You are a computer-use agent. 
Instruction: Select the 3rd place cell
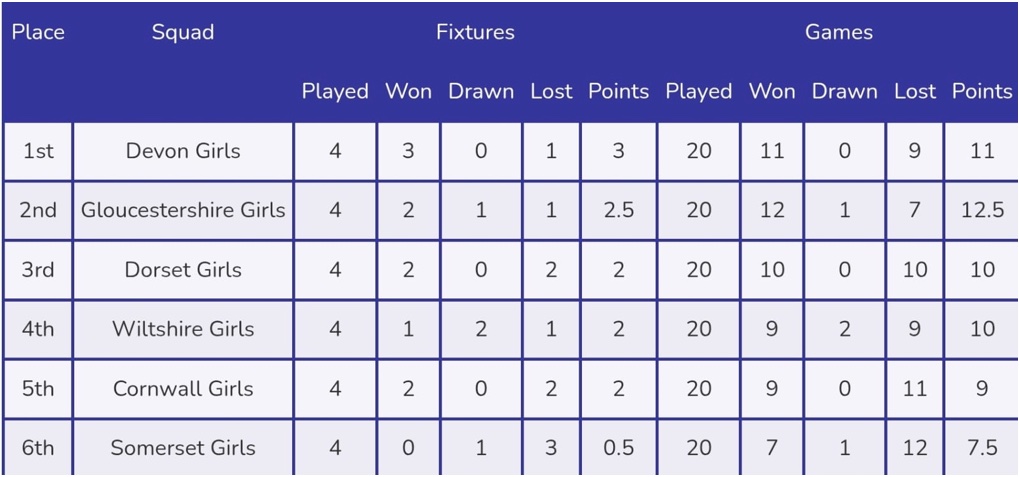pyautogui.click(x=38, y=270)
